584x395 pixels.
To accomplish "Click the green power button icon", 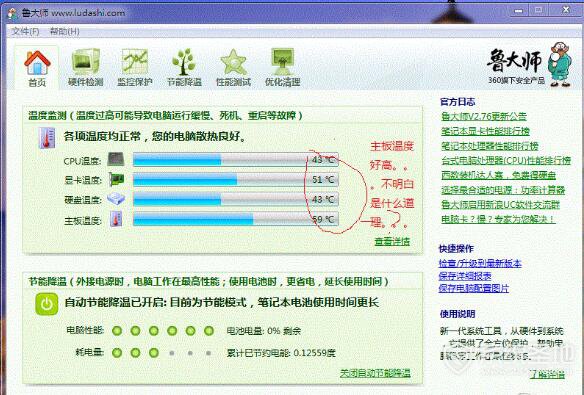I will 47,304.
